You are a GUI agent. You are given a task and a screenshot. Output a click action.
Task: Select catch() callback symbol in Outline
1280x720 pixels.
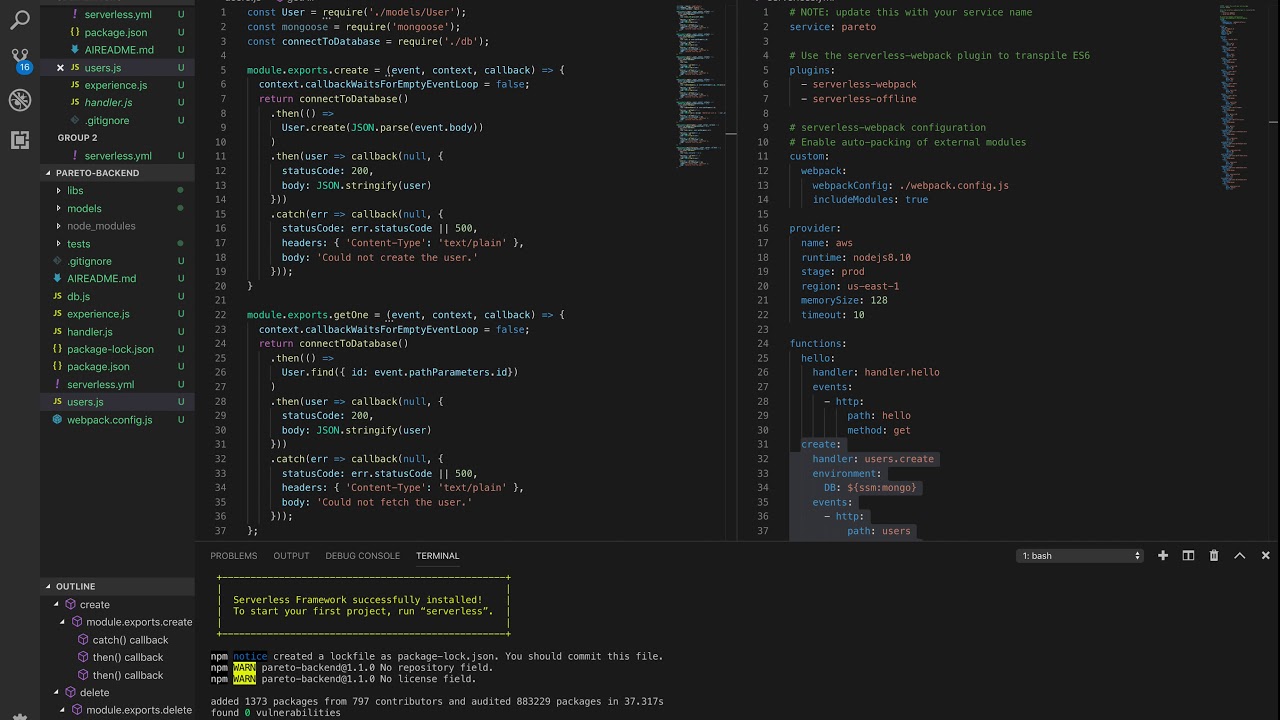[x=130, y=640]
